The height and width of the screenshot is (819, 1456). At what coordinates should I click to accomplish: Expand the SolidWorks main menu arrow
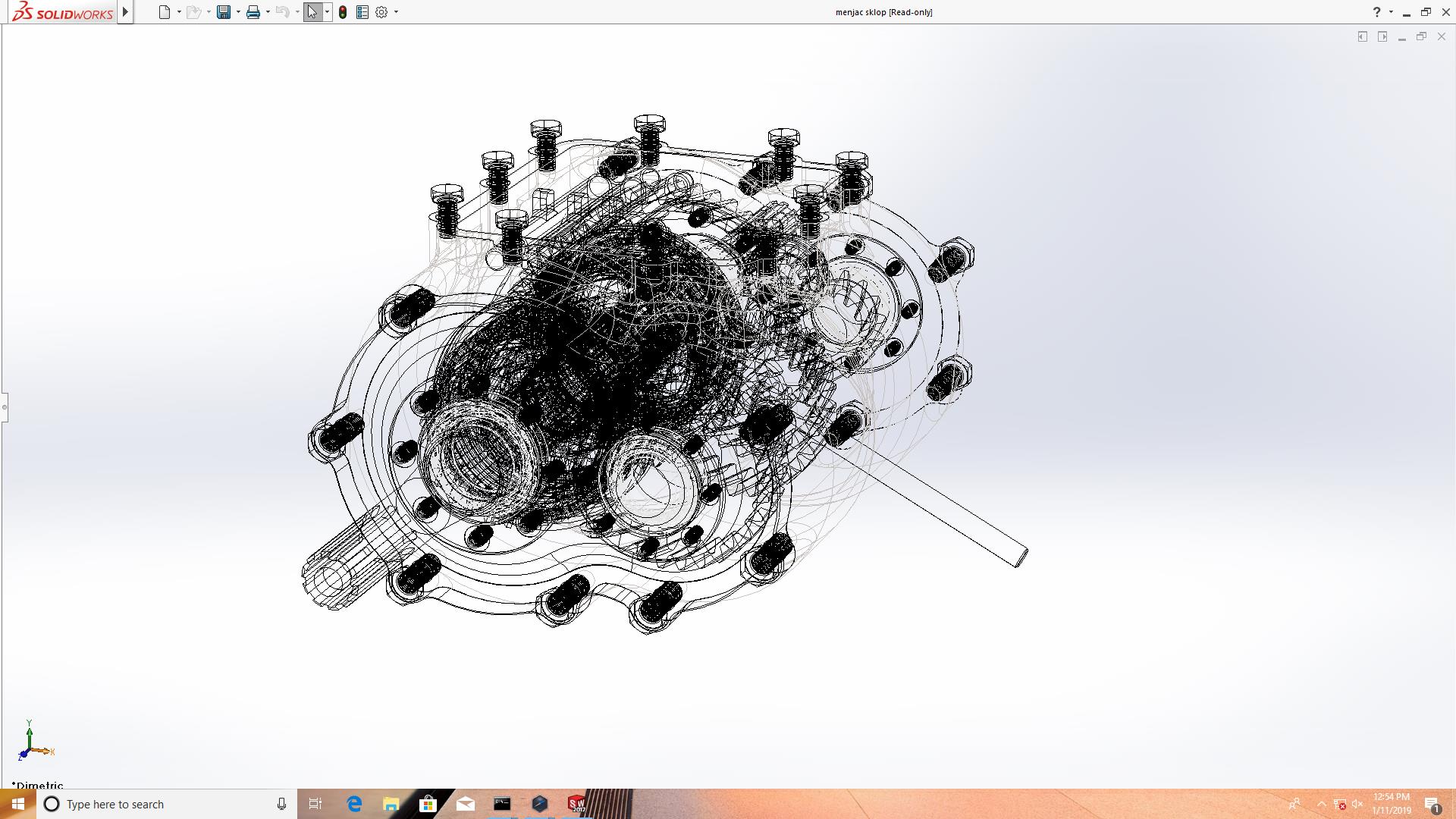coord(126,12)
